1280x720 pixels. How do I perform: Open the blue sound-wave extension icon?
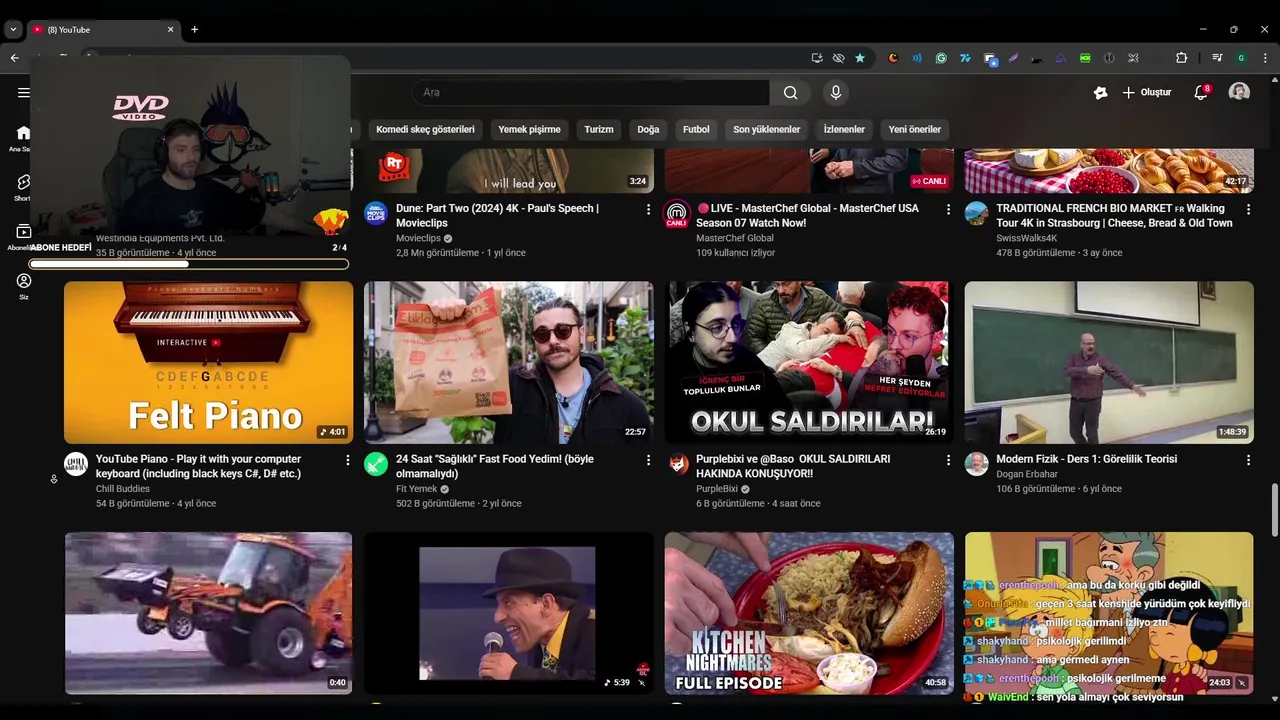[917, 58]
